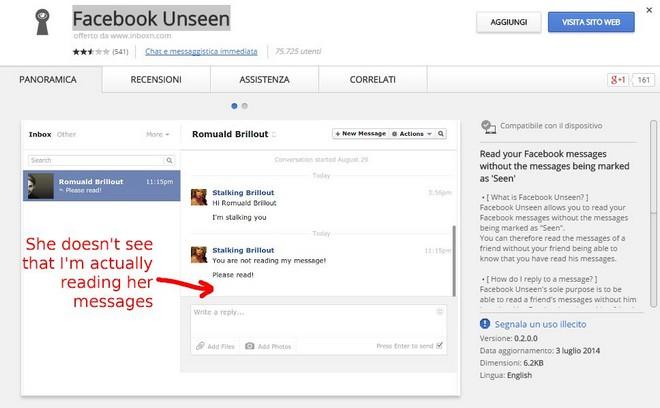Image resolution: width=660 pixels, height=408 pixels.
Task: Select the first screenshot carousel dot
Action: 234,106
